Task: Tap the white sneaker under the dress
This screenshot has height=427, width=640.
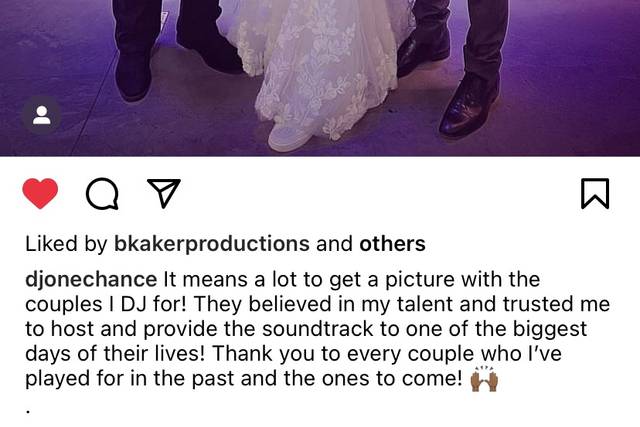Action: [x=291, y=138]
